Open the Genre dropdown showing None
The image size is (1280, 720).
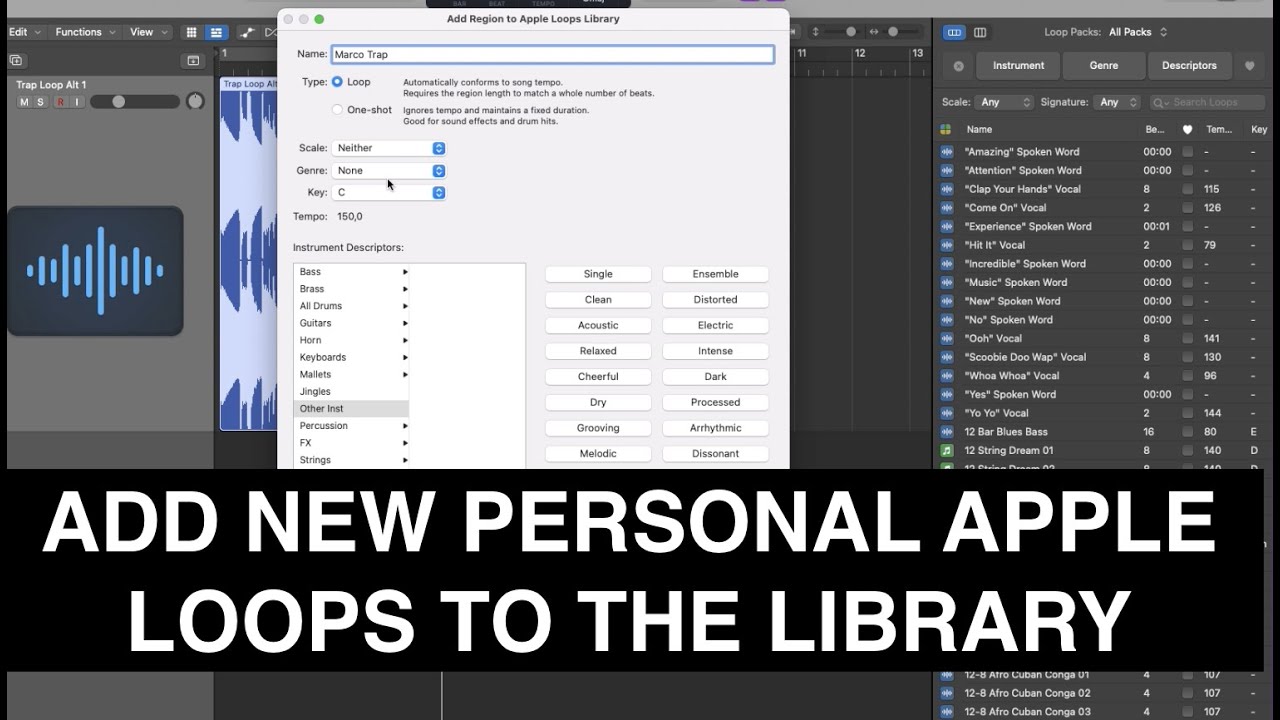point(388,171)
